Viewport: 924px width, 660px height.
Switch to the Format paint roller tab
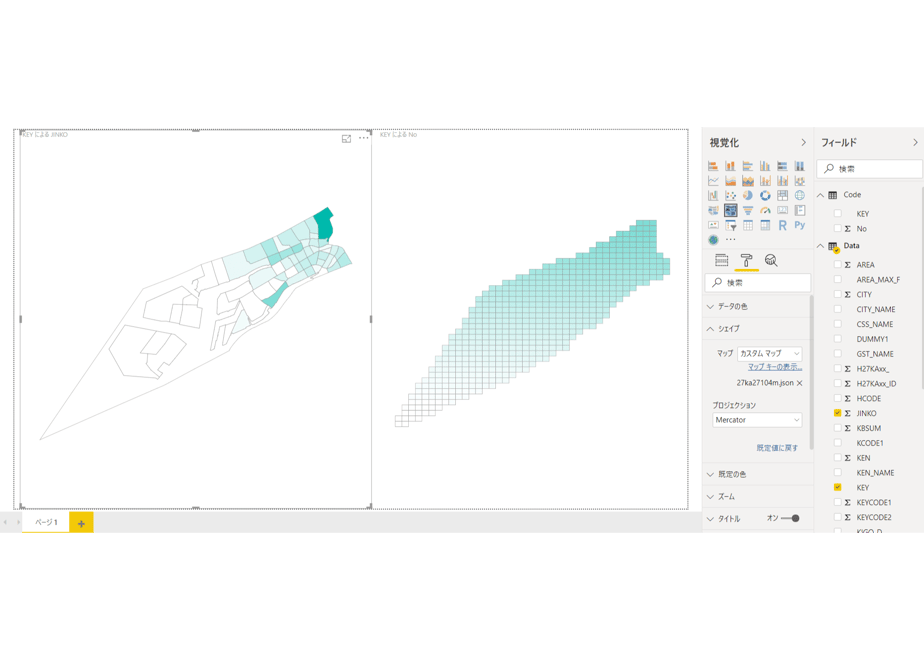point(746,260)
